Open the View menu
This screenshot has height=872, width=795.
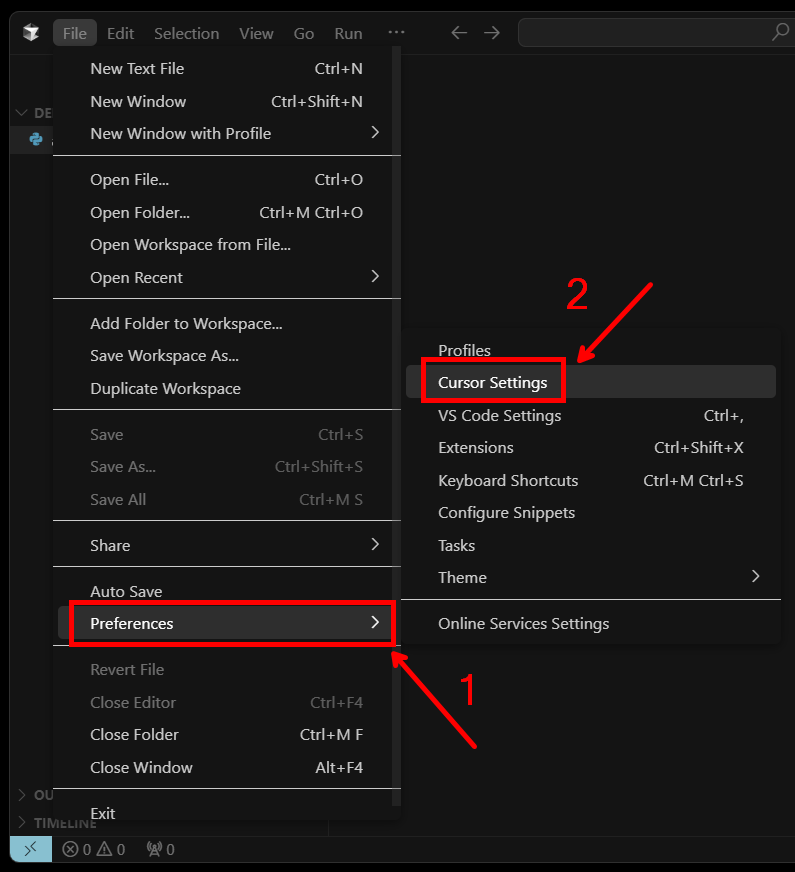click(x=256, y=33)
